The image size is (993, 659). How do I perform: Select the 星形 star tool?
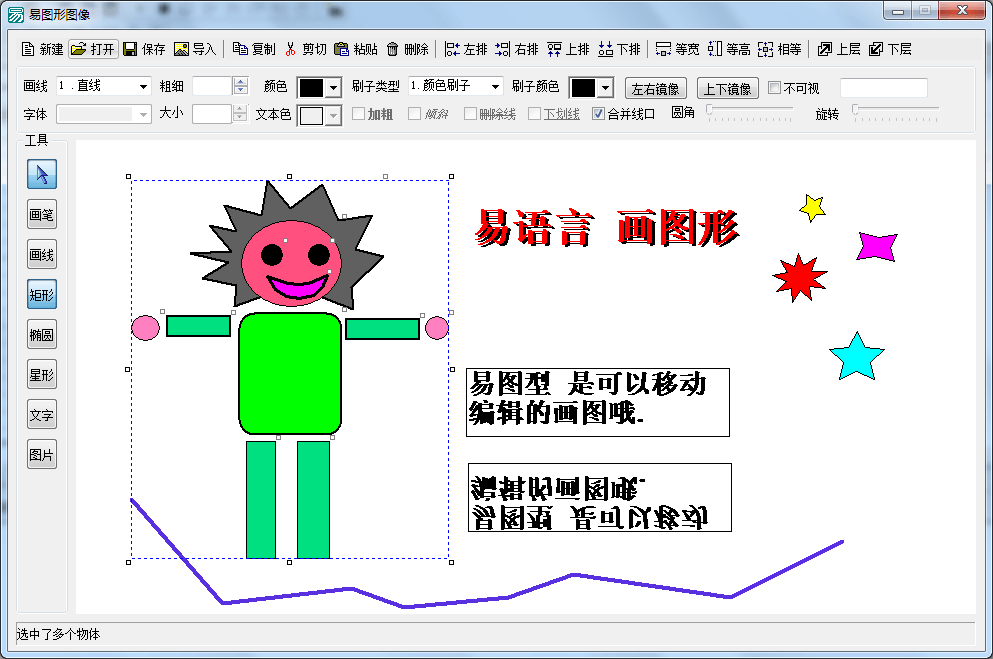[41, 374]
